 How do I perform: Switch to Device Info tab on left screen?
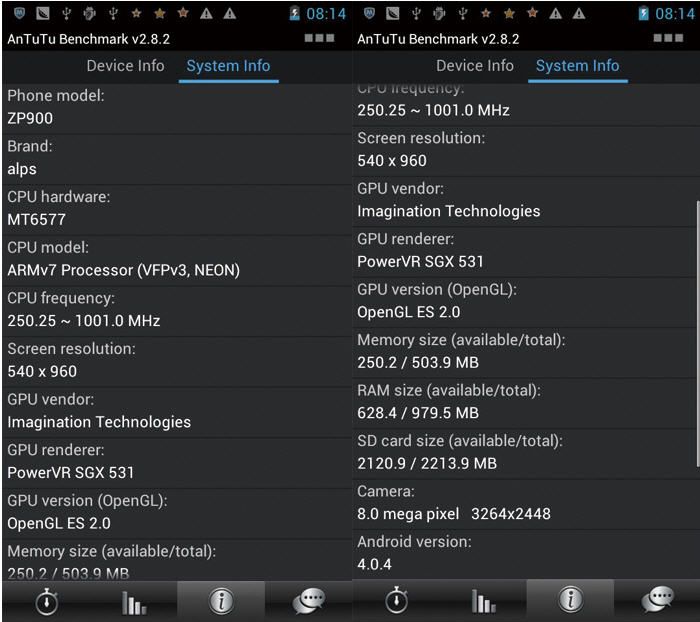point(125,66)
